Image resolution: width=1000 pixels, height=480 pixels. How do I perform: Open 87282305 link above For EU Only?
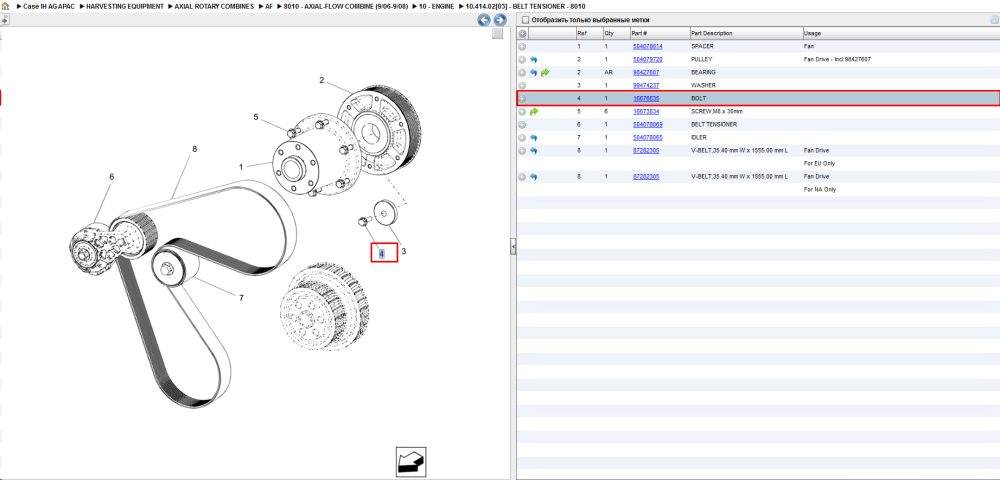645,151
